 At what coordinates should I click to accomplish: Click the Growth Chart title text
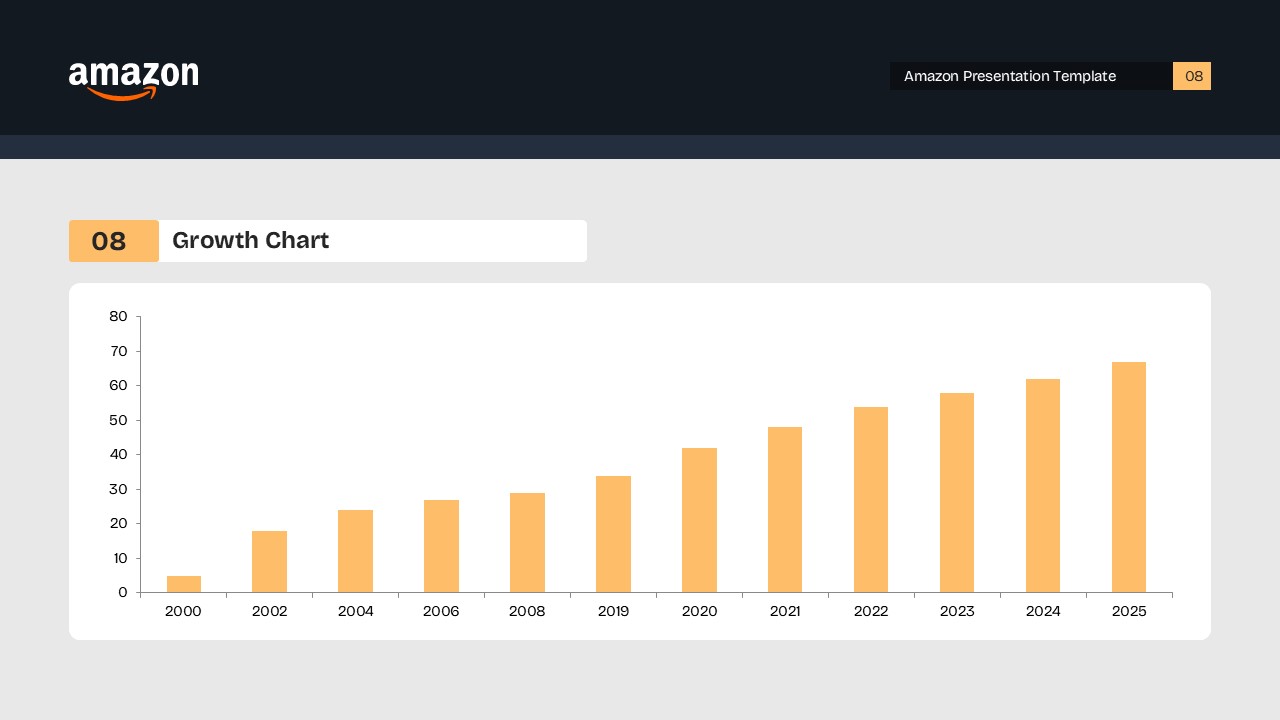(x=250, y=240)
